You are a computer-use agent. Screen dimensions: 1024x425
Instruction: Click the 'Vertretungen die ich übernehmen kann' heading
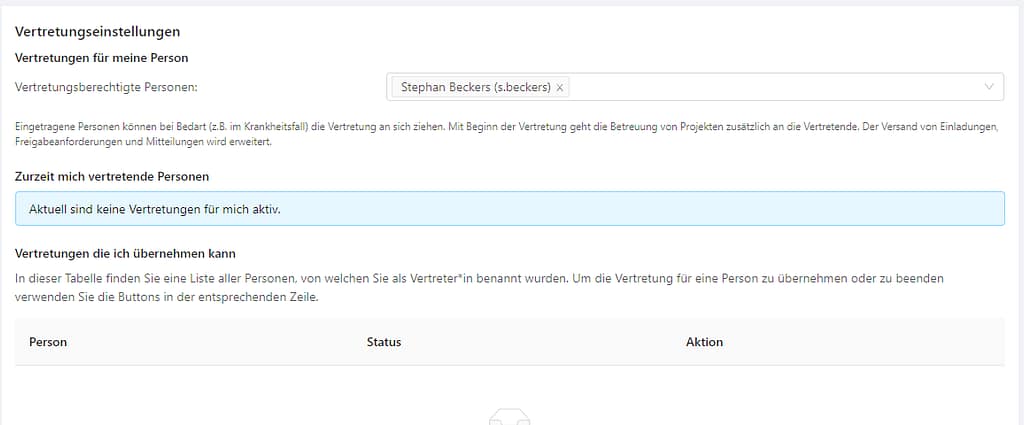(125, 253)
